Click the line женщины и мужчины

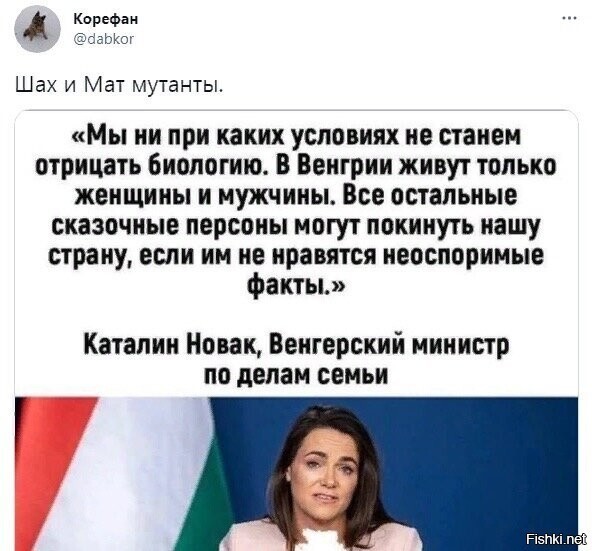click(x=296, y=196)
